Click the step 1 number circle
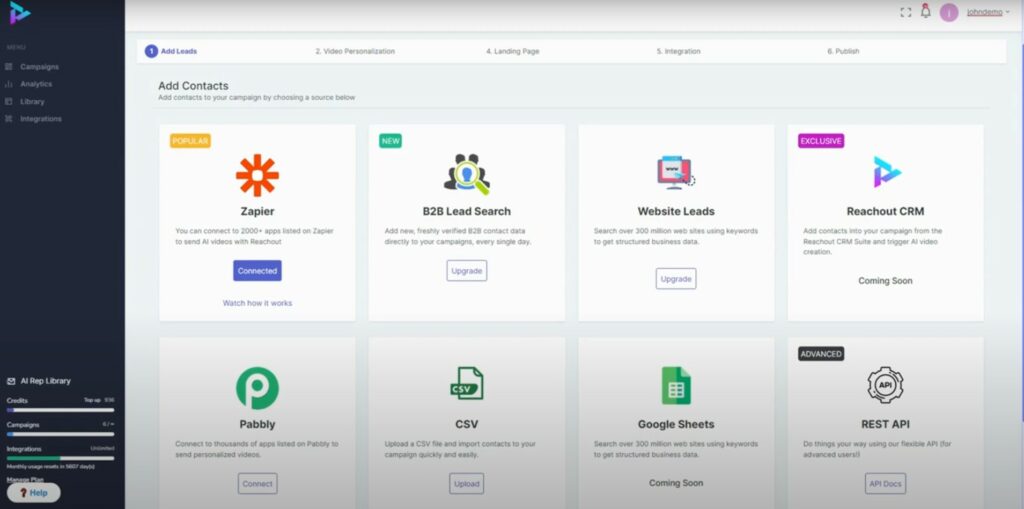 [x=152, y=51]
